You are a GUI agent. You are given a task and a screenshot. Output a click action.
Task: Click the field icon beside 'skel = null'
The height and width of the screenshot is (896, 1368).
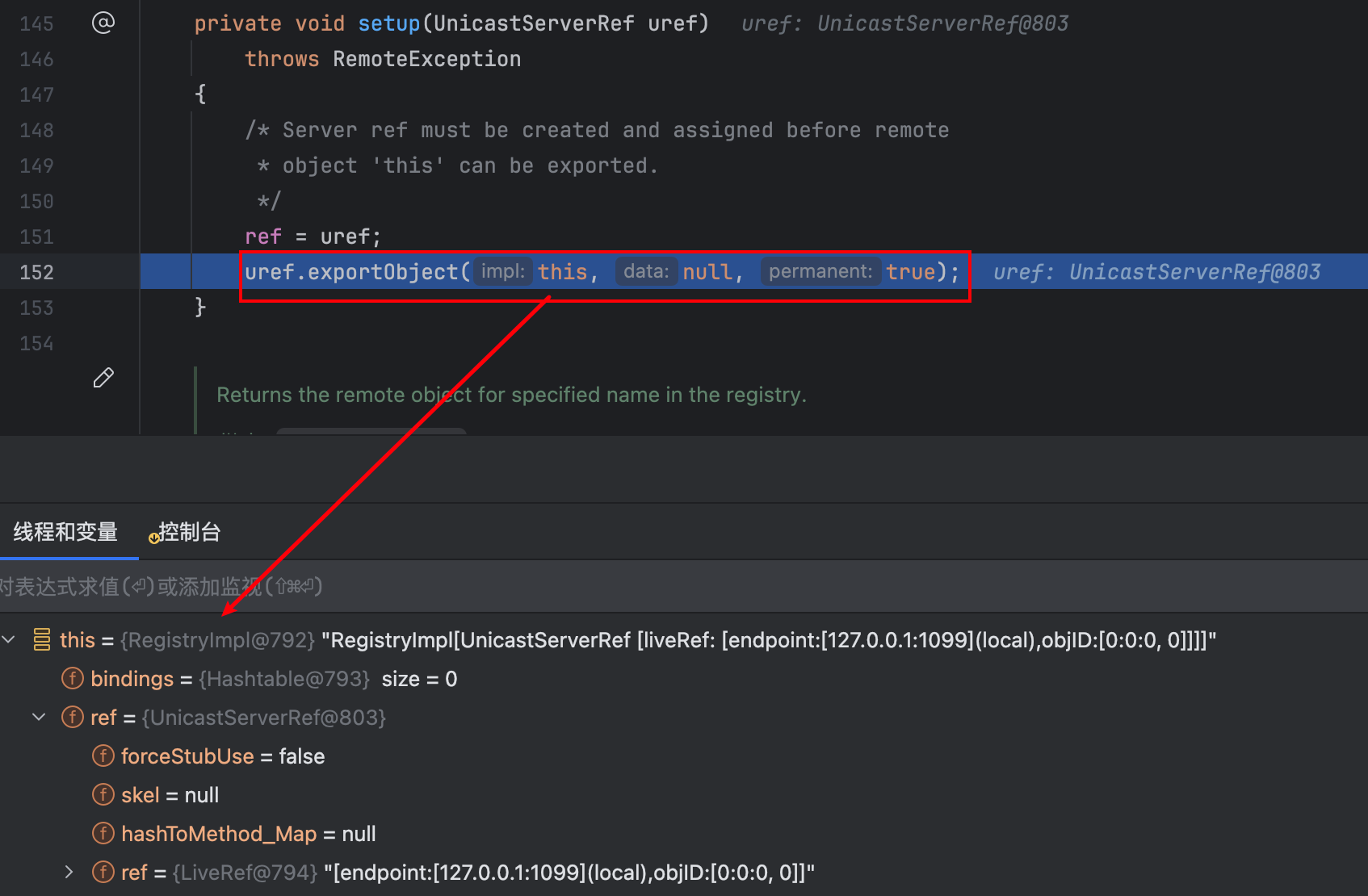(103, 794)
